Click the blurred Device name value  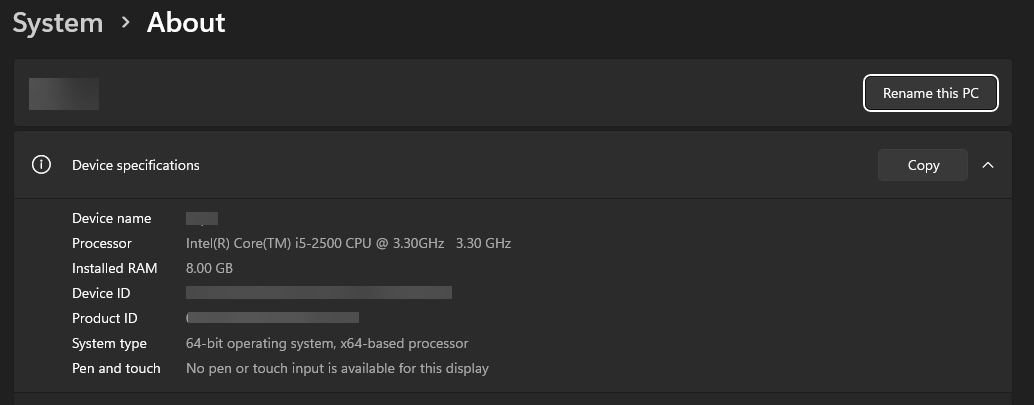coord(202,218)
